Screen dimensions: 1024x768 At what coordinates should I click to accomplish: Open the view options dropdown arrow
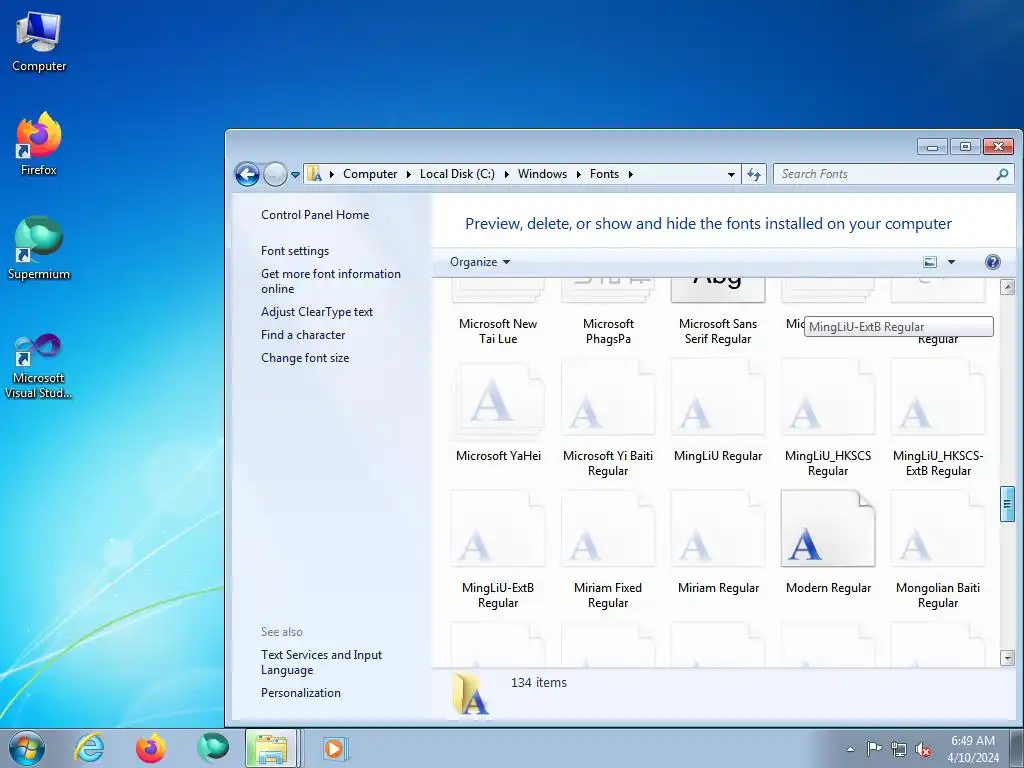(952, 262)
